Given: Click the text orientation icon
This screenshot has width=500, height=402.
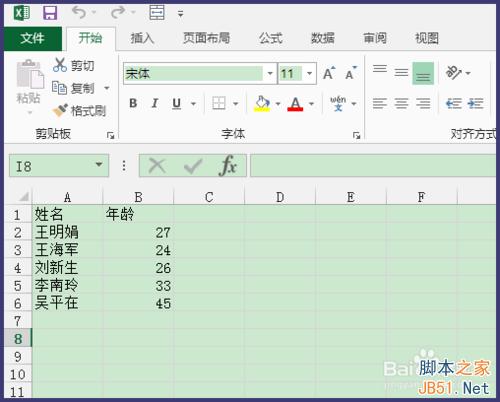Looking at the screenshot, I should 454,73.
